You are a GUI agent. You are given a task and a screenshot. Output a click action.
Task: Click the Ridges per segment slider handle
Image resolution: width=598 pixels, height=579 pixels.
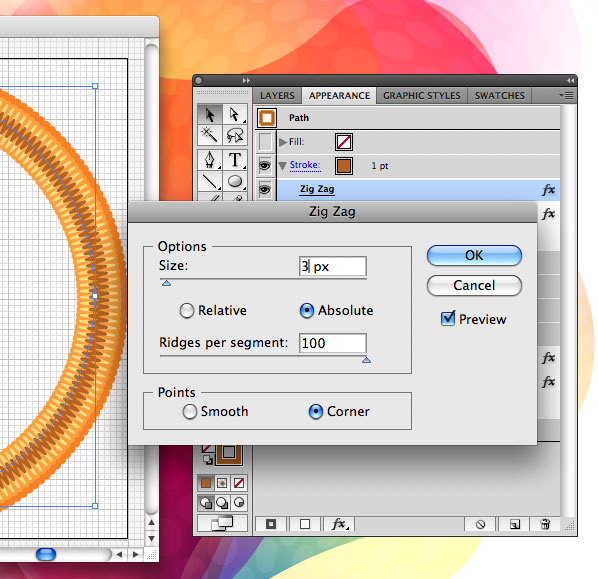coord(366,360)
